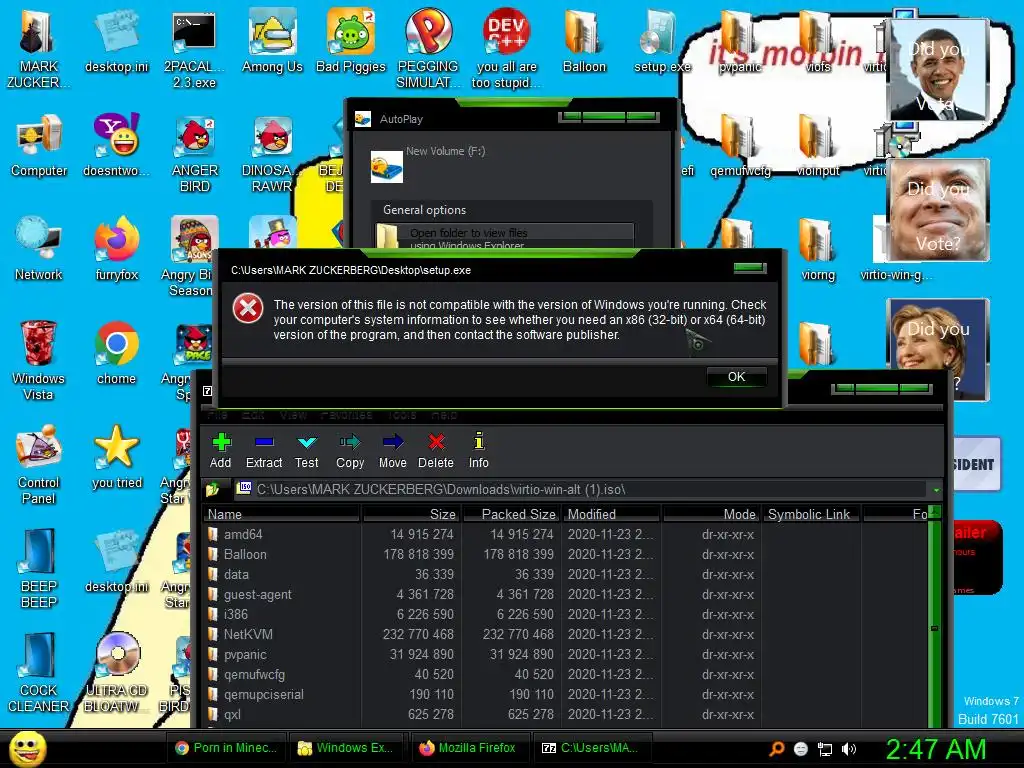Click the Move arrow tool
Image resolution: width=1024 pixels, height=768 pixels.
click(x=392, y=450)
